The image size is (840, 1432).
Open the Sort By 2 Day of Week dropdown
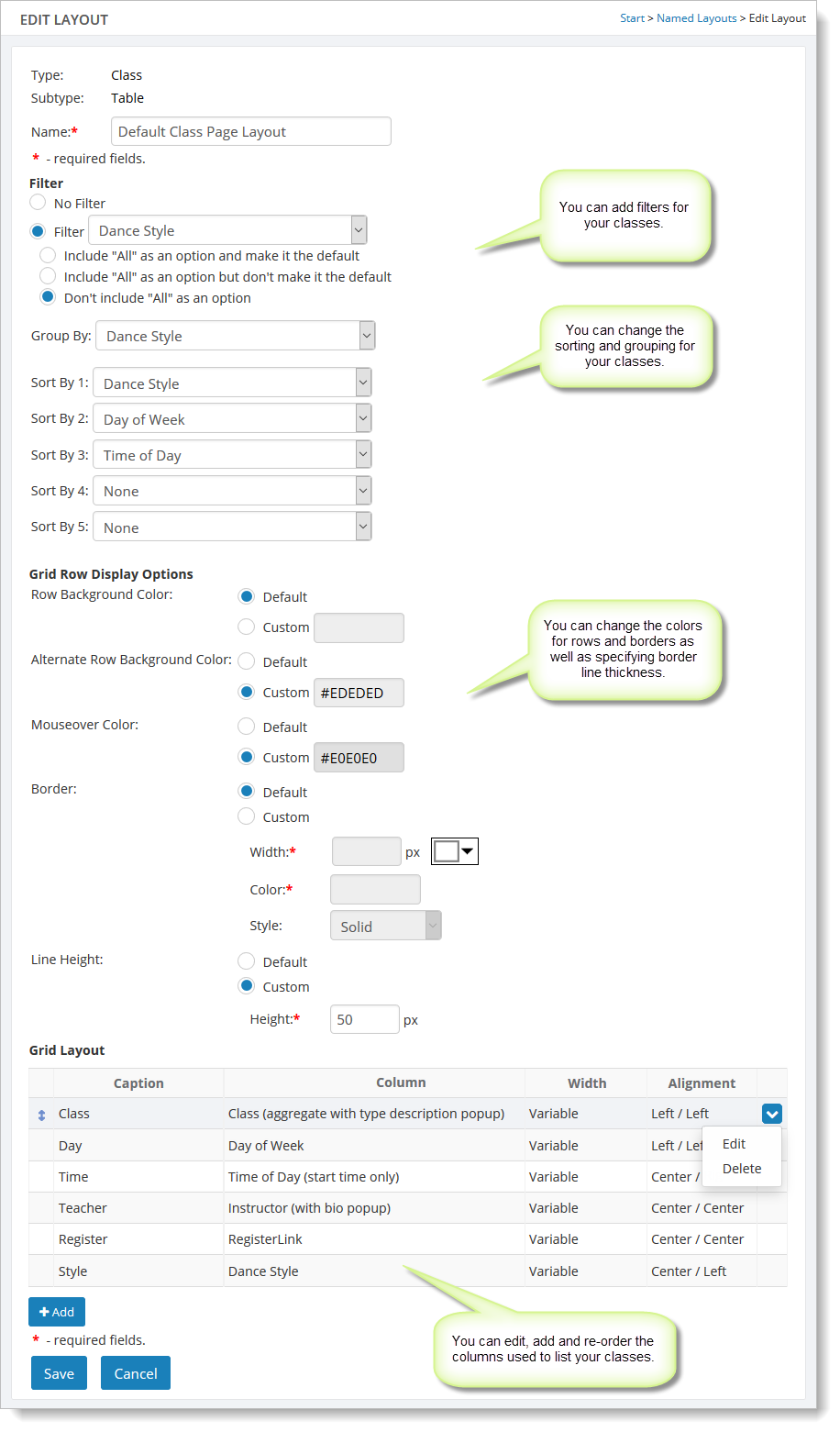[233, 418]
